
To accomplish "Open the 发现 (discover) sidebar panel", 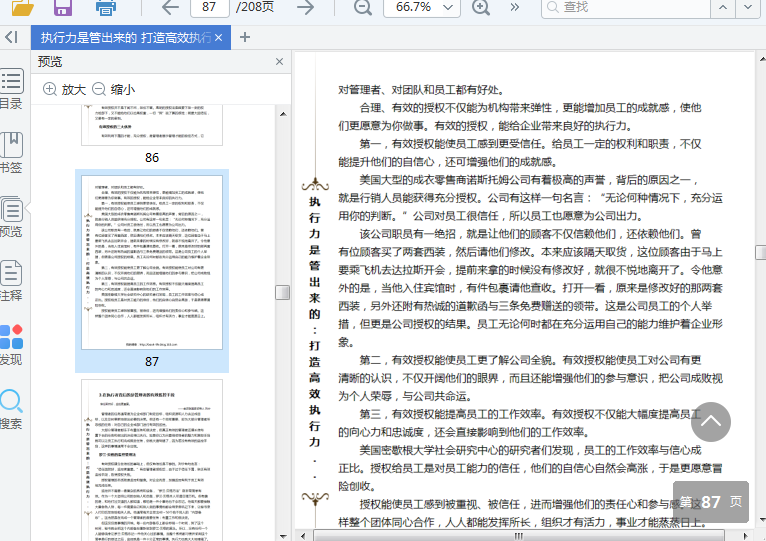I will click(11, 344).
